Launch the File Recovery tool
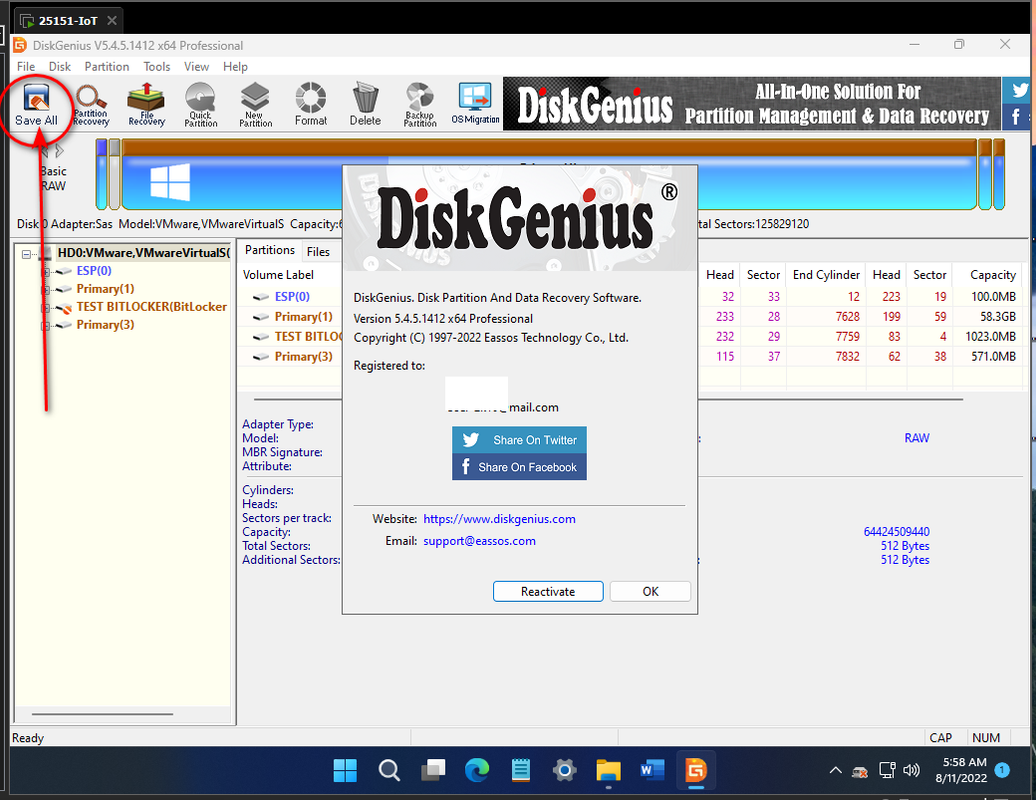Screen dimensions: 1036x800 tap(146, 104)
